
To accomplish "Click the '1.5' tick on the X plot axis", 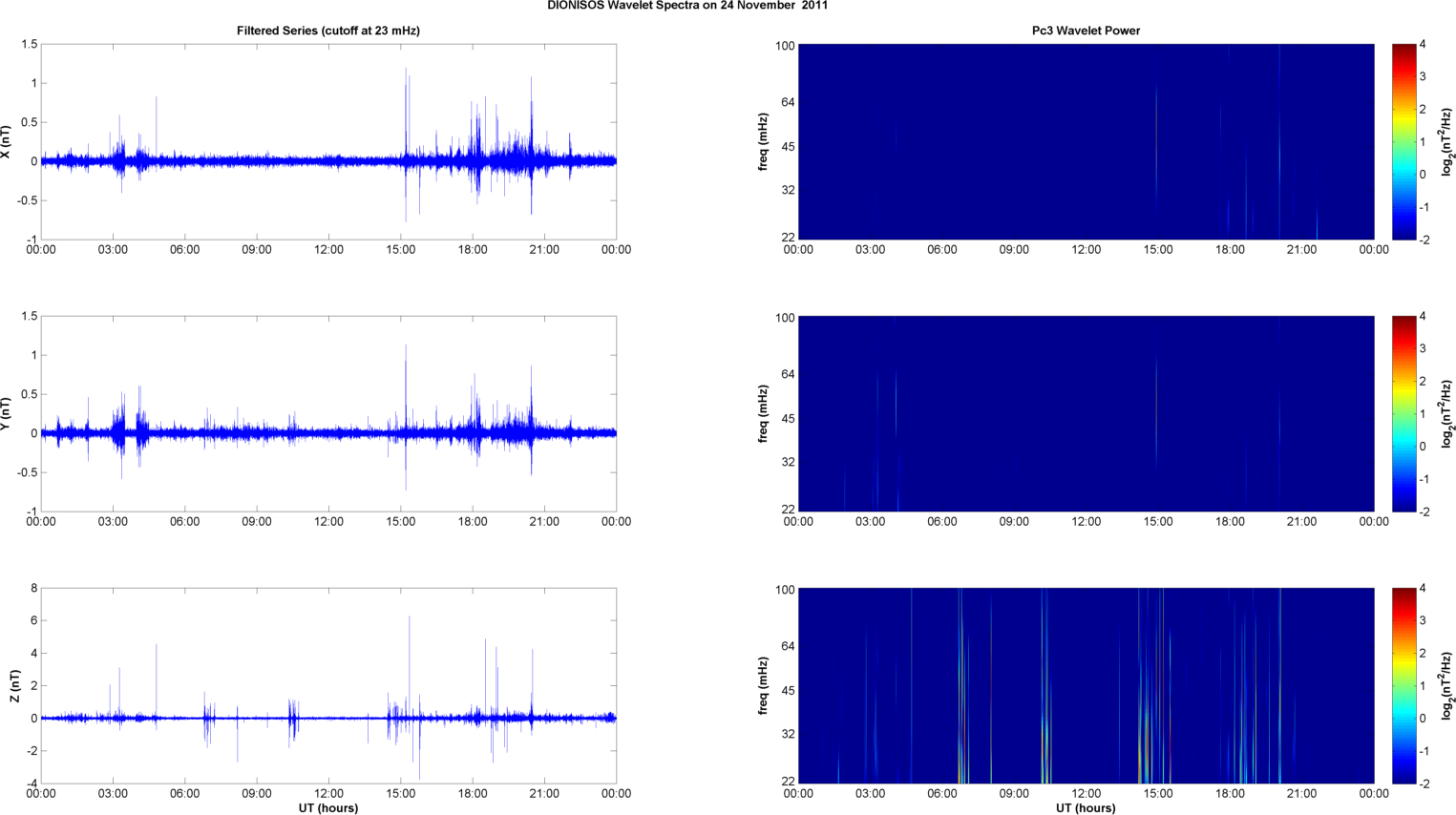I will pyautogui.click(x=29, y=45).
